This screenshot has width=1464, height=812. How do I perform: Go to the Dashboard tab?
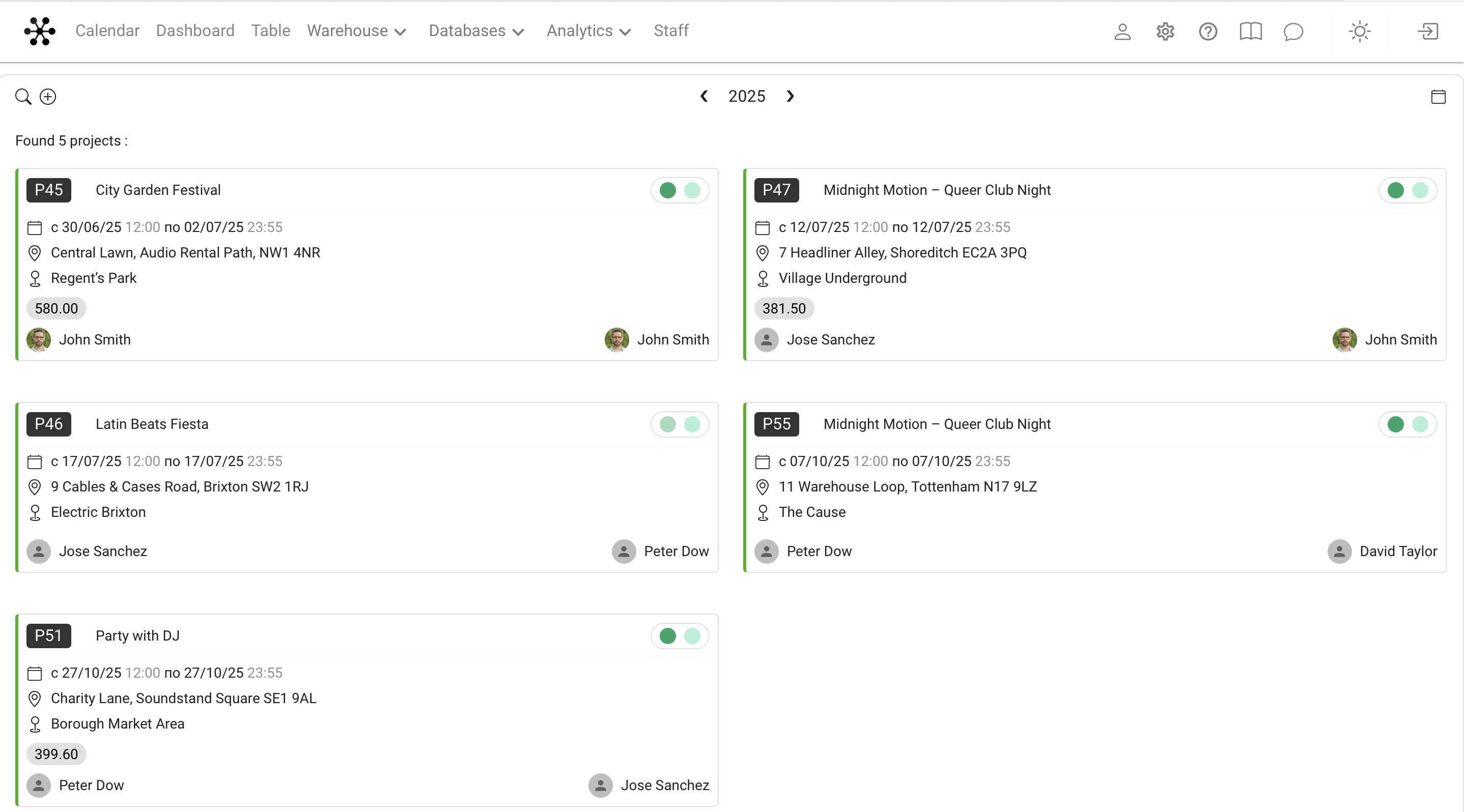[x=195, y=31]
